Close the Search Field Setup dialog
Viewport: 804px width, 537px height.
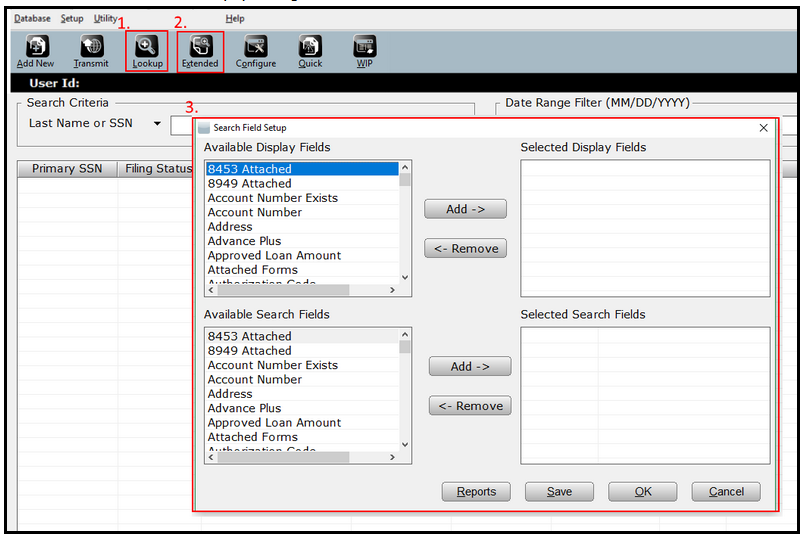[764, 128]
